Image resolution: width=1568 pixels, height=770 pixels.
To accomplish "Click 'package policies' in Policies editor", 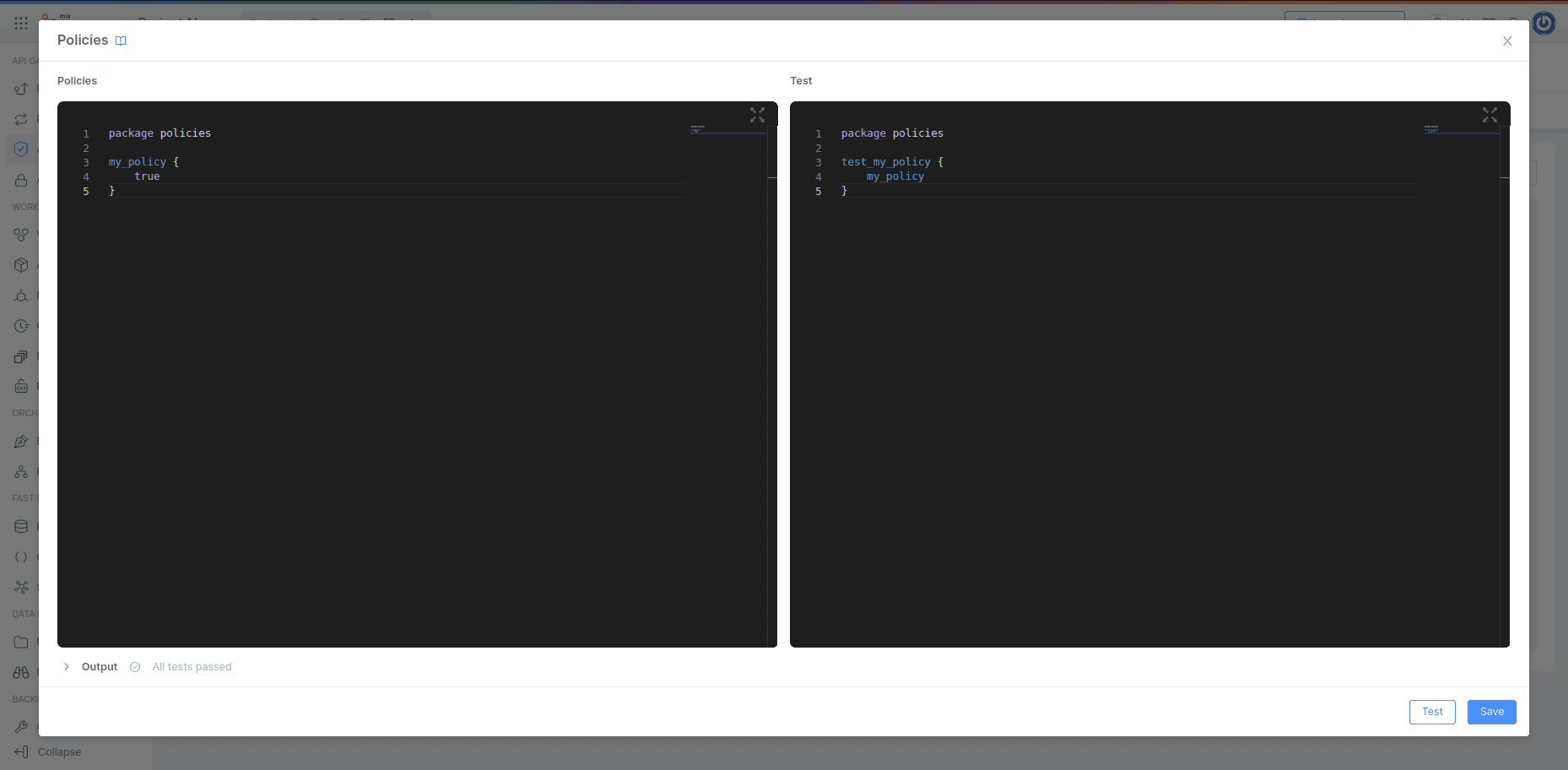I will (x=160, y=133).
